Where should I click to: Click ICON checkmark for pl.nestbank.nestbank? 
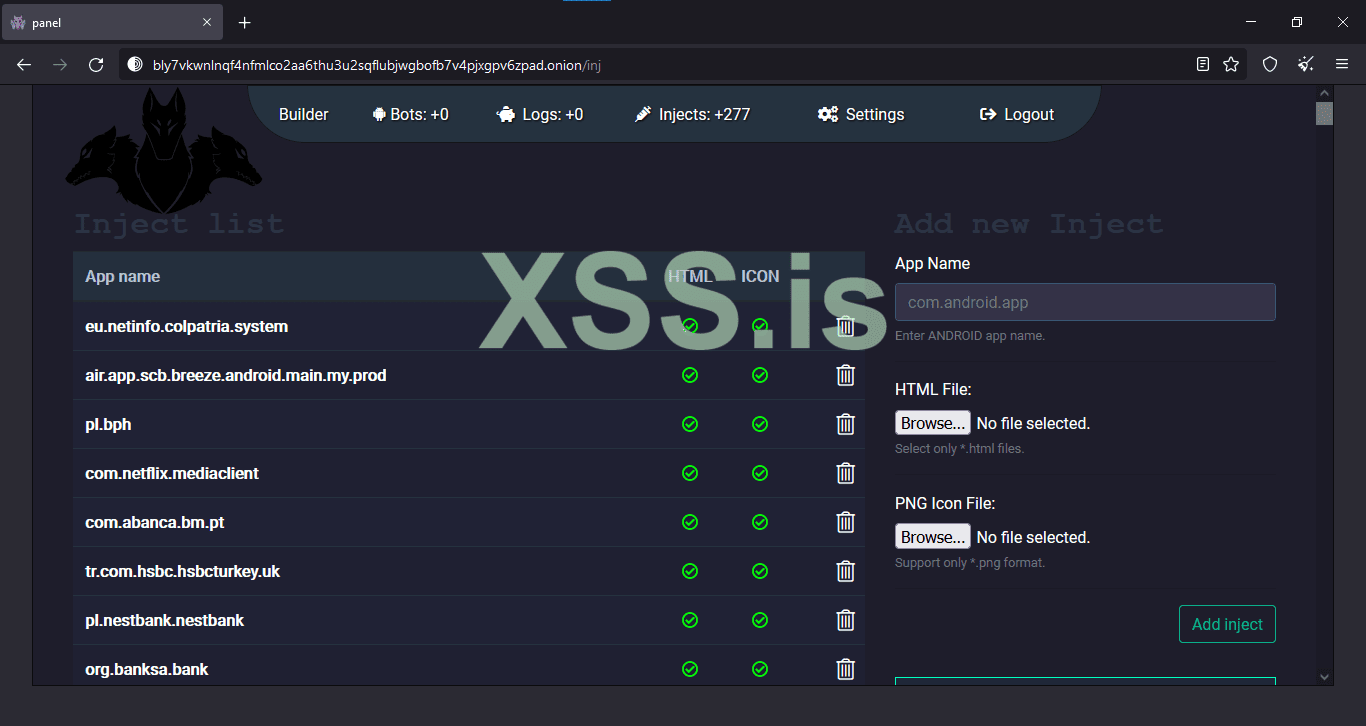coord(760,620)
